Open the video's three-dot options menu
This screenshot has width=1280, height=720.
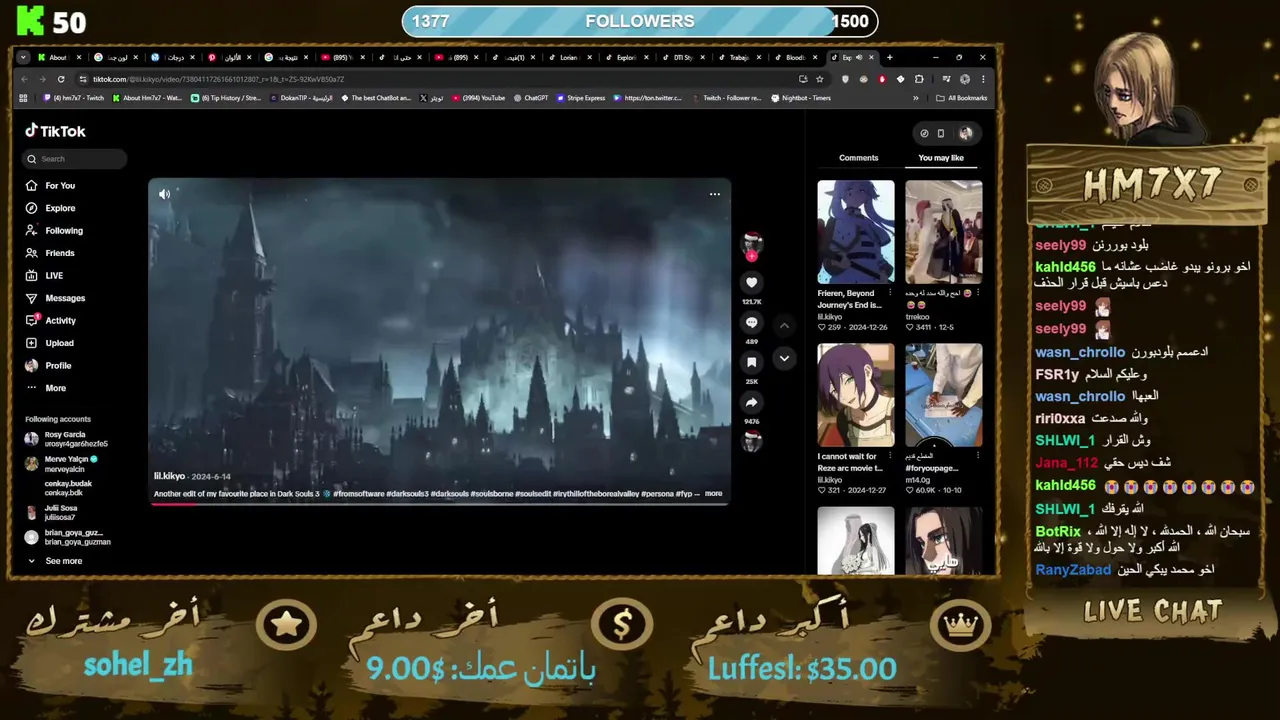(x=714, y=194)
